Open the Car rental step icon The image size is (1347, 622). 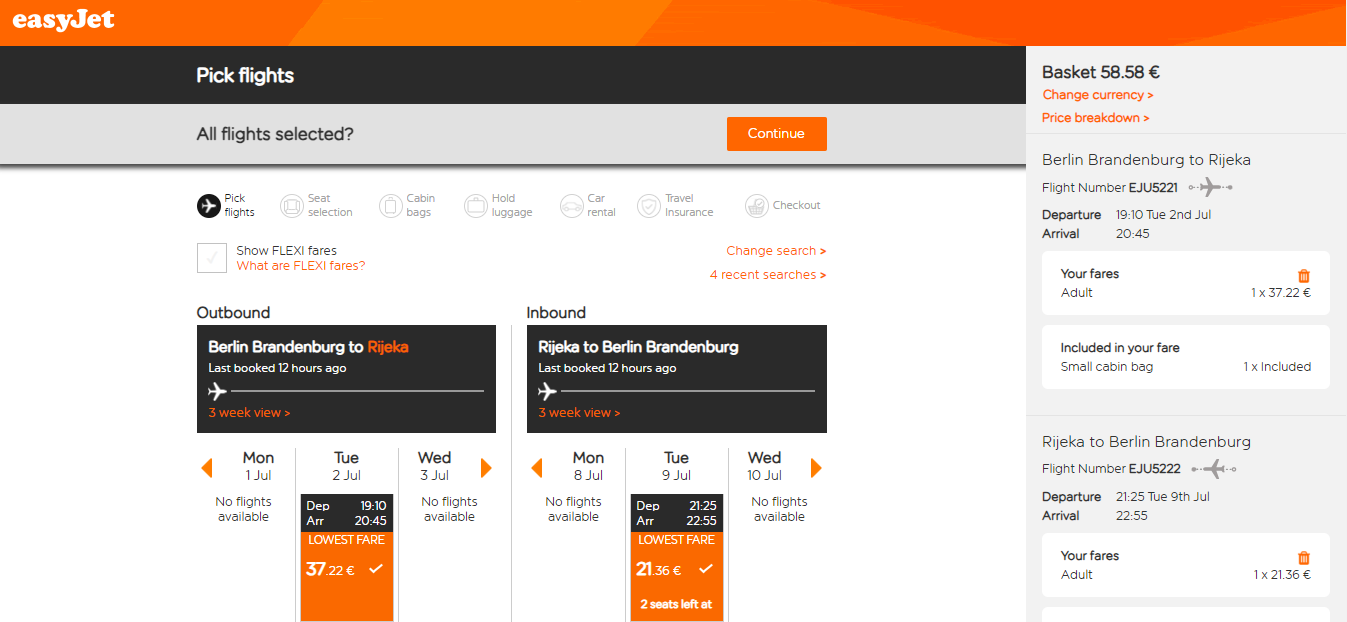572,206
